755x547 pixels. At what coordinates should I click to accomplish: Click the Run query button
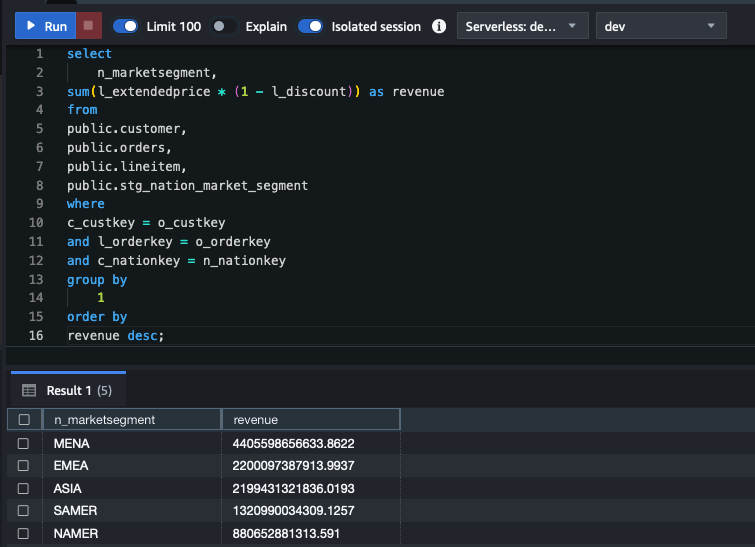tap(45, 26)
